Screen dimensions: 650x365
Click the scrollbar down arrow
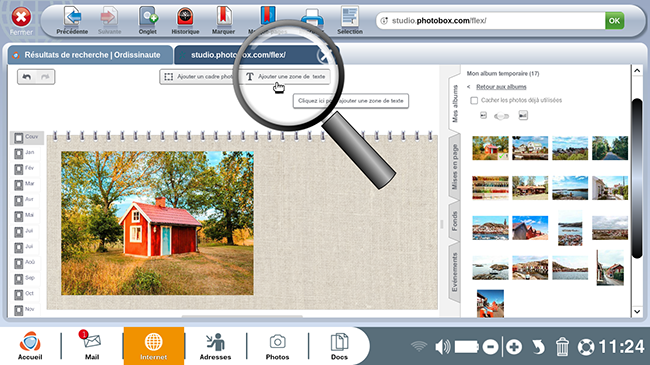tap(637, 311)
